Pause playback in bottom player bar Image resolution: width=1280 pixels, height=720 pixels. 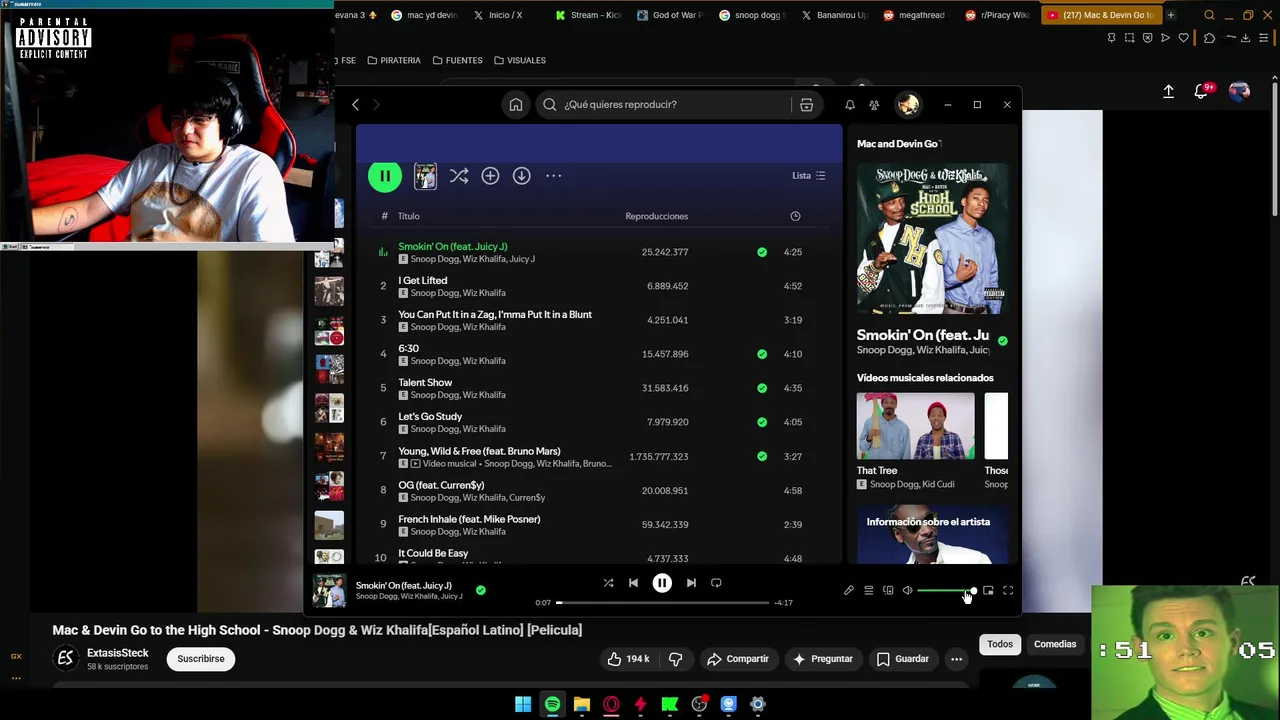pos(662,583)
